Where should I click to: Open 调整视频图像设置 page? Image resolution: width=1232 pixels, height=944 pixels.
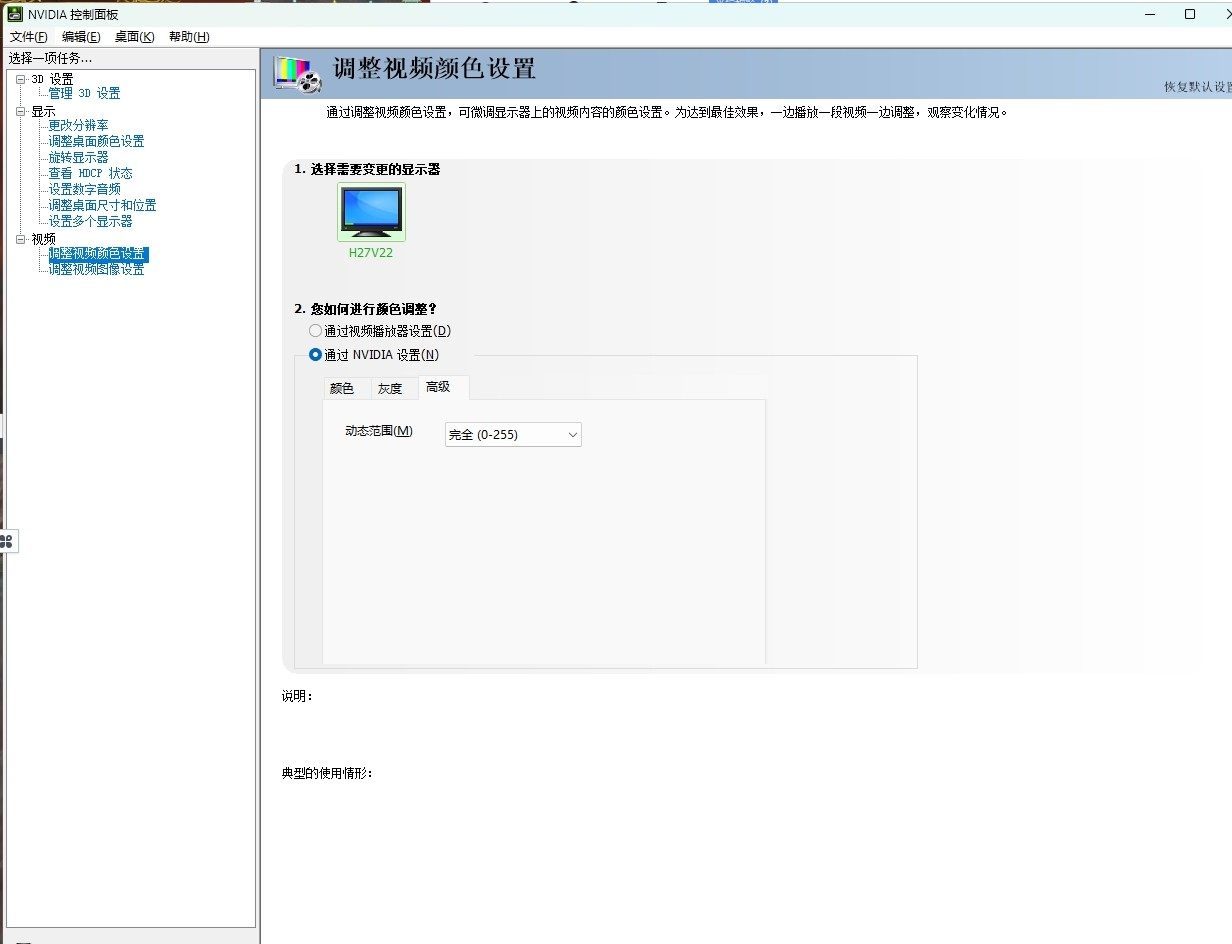(96, 269)
